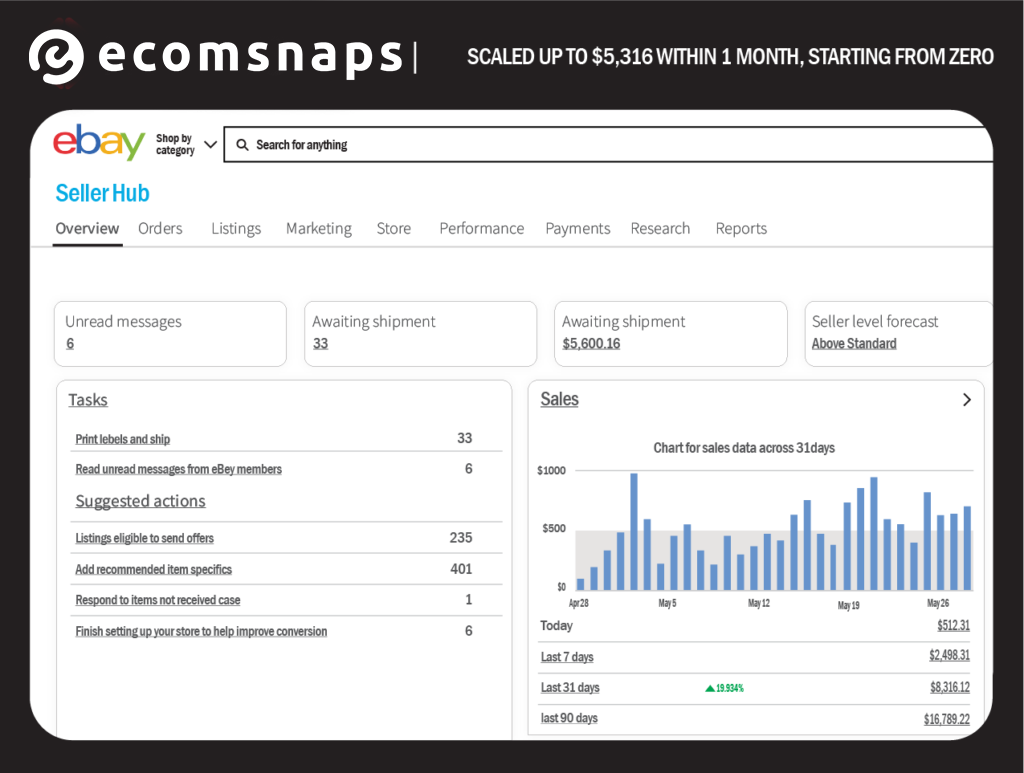Switch to the Research tab
This screenshot has height=773, width=1024.
pos(660,229)
